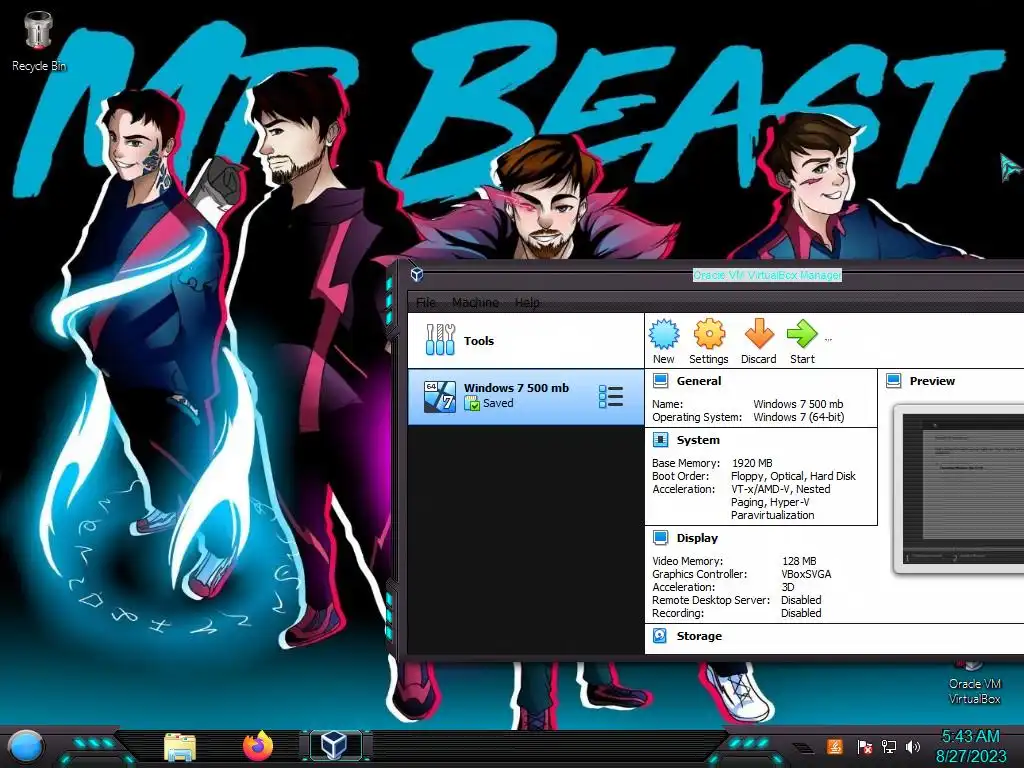The height and width of the screenshot is (768, 1024).
Task: Click the Preview section header
Action: 932,381
